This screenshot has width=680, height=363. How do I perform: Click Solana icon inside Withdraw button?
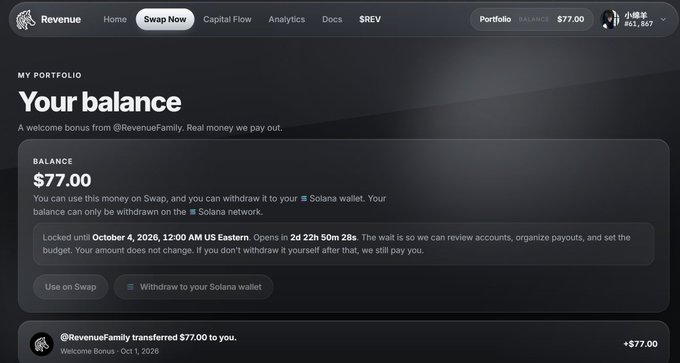pos(130,287)
